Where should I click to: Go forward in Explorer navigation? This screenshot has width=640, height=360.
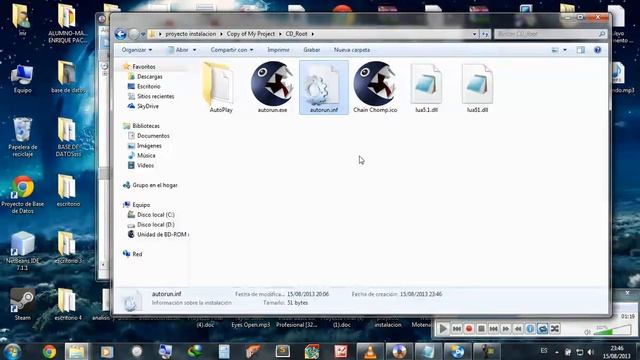point(133,34)
